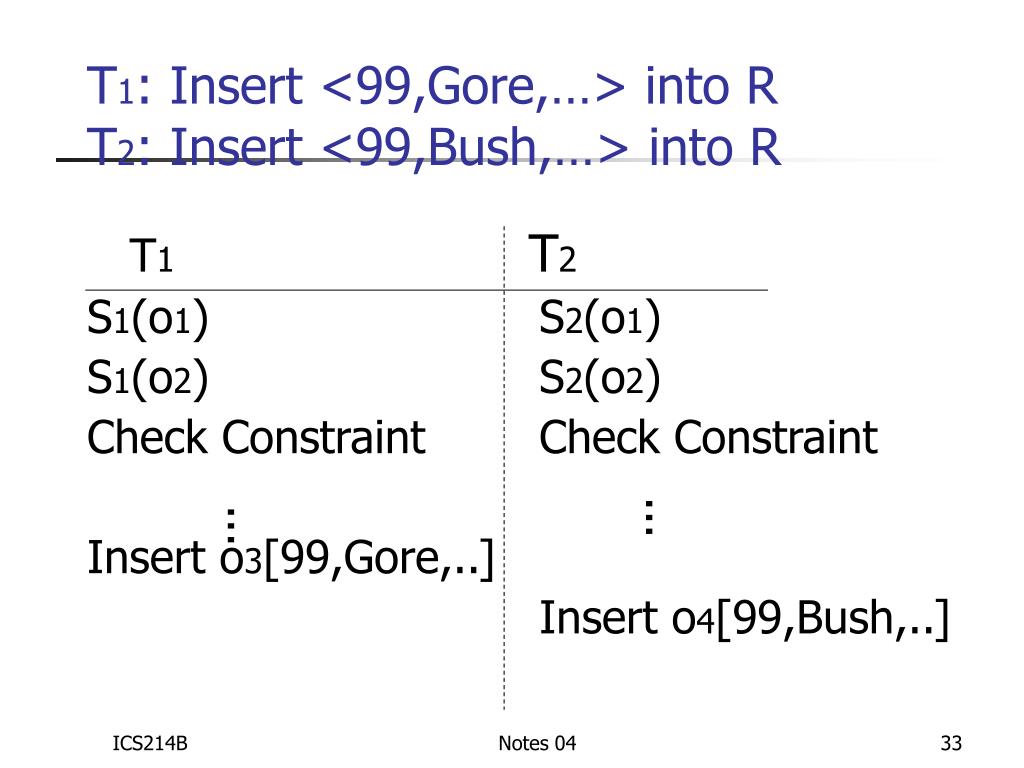Screen dimensions: 1024x768
Task: Click slide number 33
Action: (x=950, y=743)
